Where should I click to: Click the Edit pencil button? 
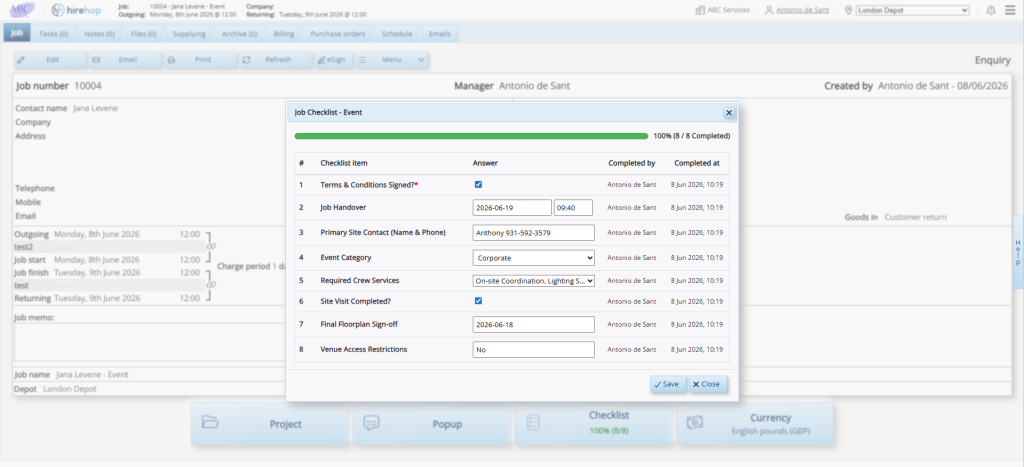50,59
